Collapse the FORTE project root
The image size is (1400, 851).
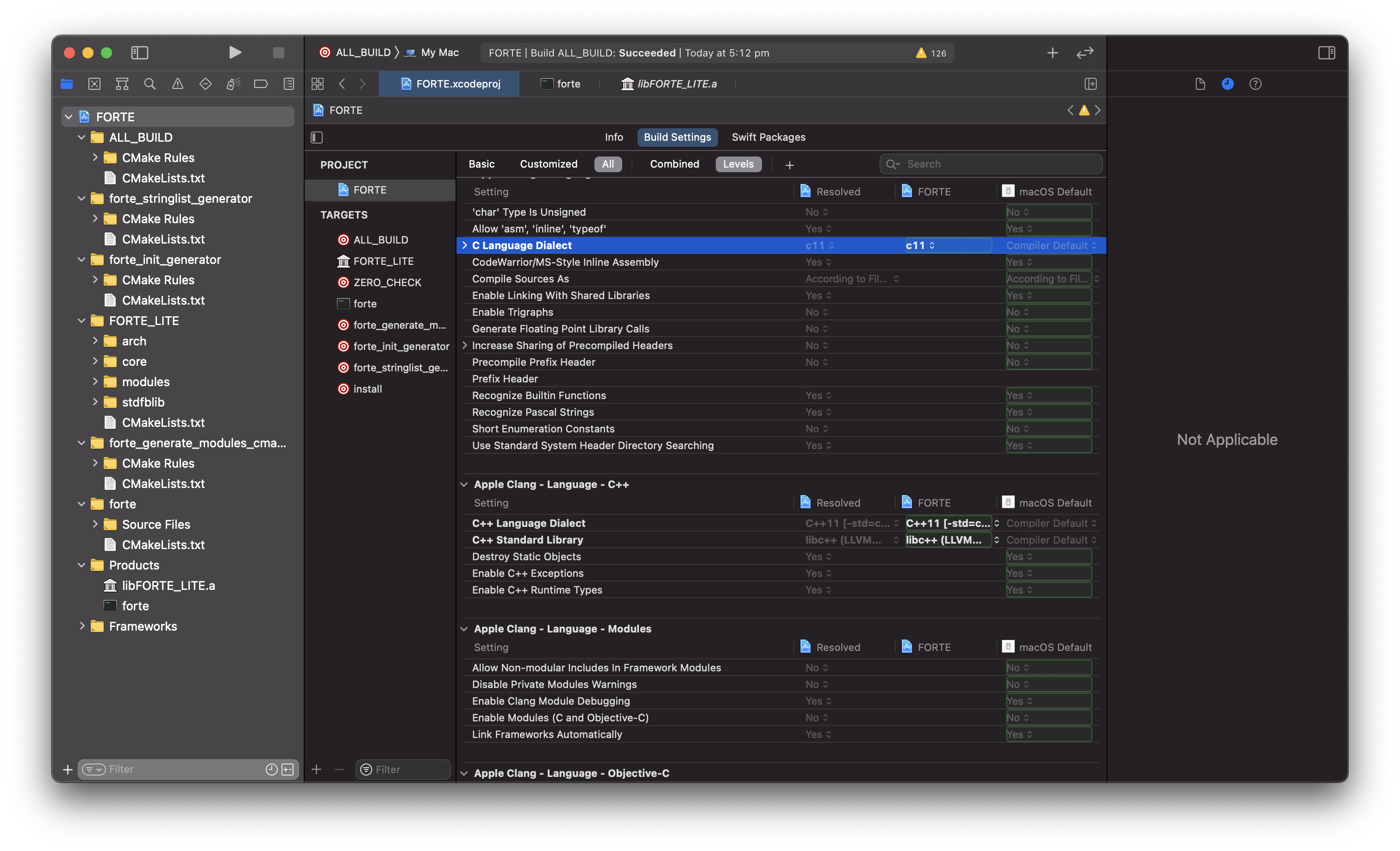69,117
